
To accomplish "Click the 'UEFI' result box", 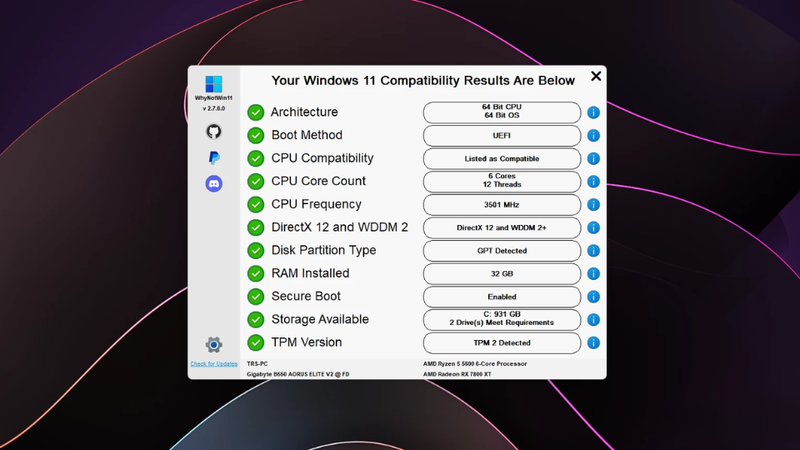I will click(x=502, y=136).
